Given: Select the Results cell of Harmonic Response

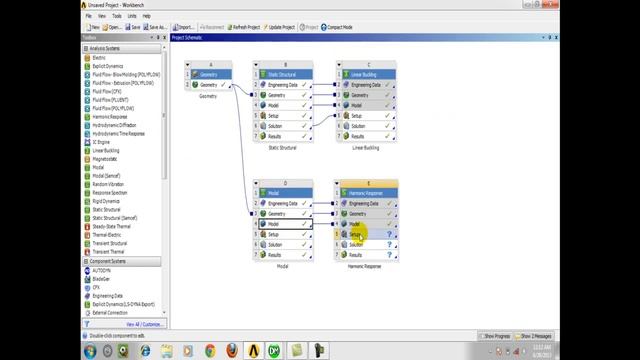Looking at the screenshot, I should [x=369, y=255].
